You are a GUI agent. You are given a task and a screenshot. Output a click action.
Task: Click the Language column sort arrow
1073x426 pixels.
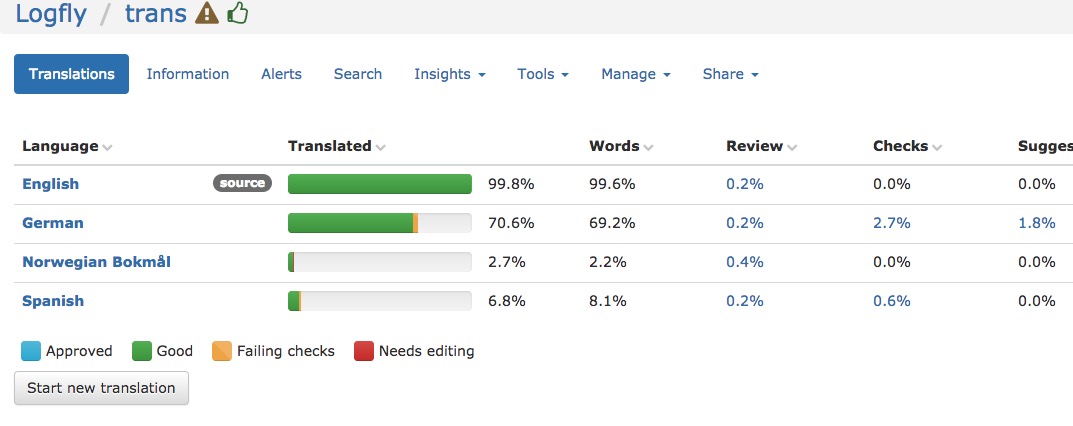pyautogui.click(x=107, y=147)
